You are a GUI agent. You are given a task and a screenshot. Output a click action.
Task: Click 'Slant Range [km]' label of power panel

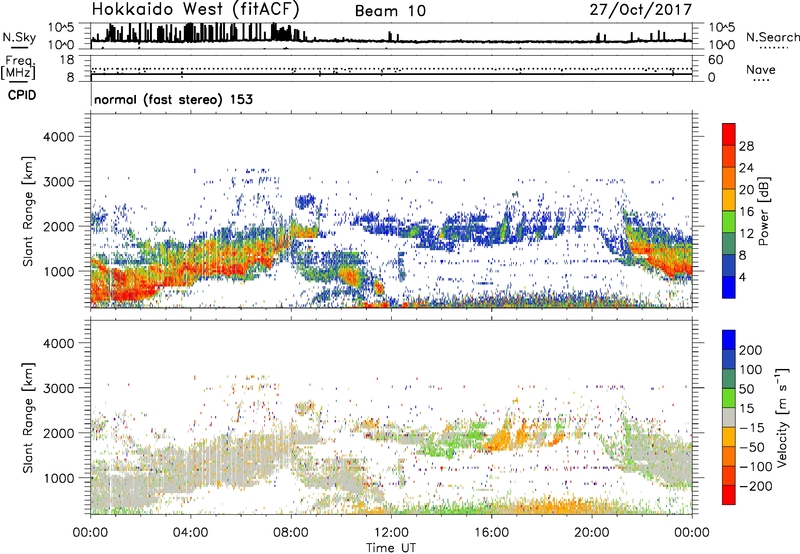[x=28, y=211]
